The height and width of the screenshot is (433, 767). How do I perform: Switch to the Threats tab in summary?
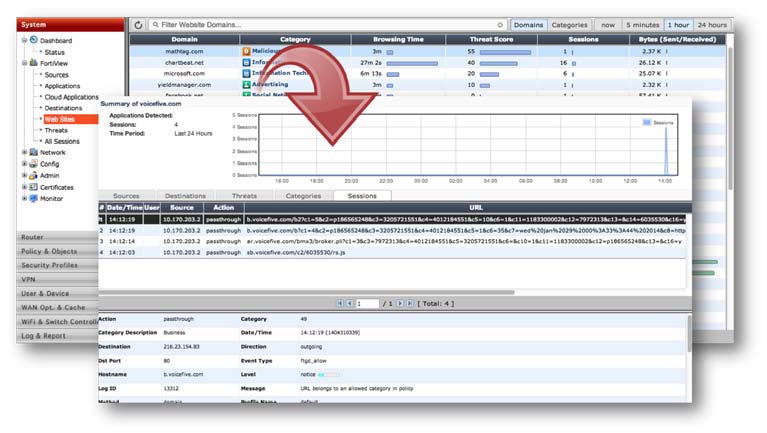pyautogui.click(x=244, y=196)
